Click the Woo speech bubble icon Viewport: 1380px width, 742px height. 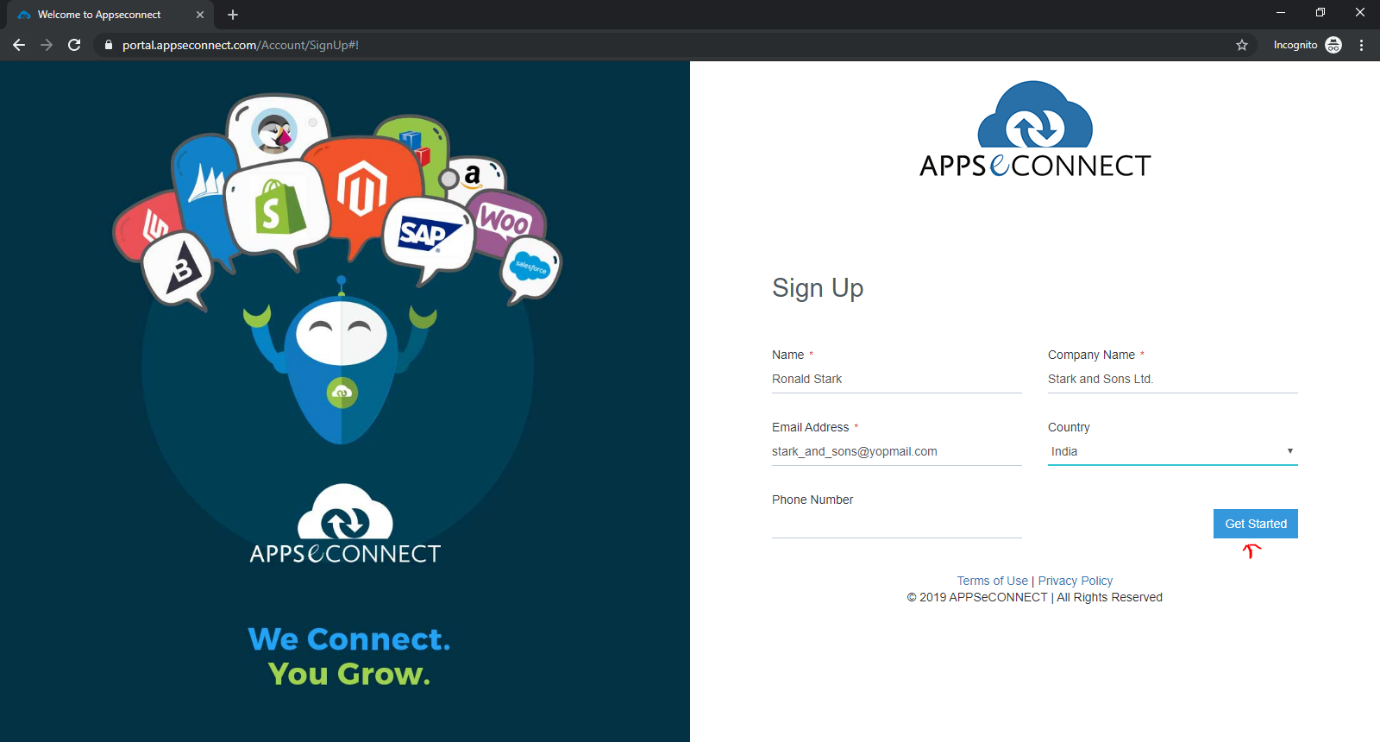507,221
